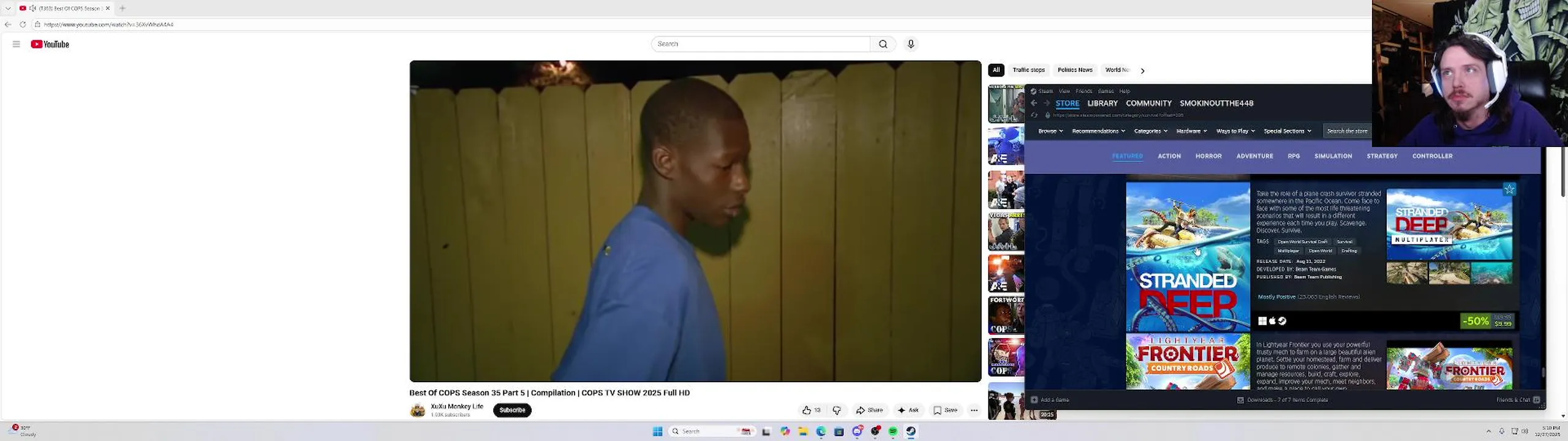Open the Ask AI button
The image size is (1568, 441).
coord(908,410)
